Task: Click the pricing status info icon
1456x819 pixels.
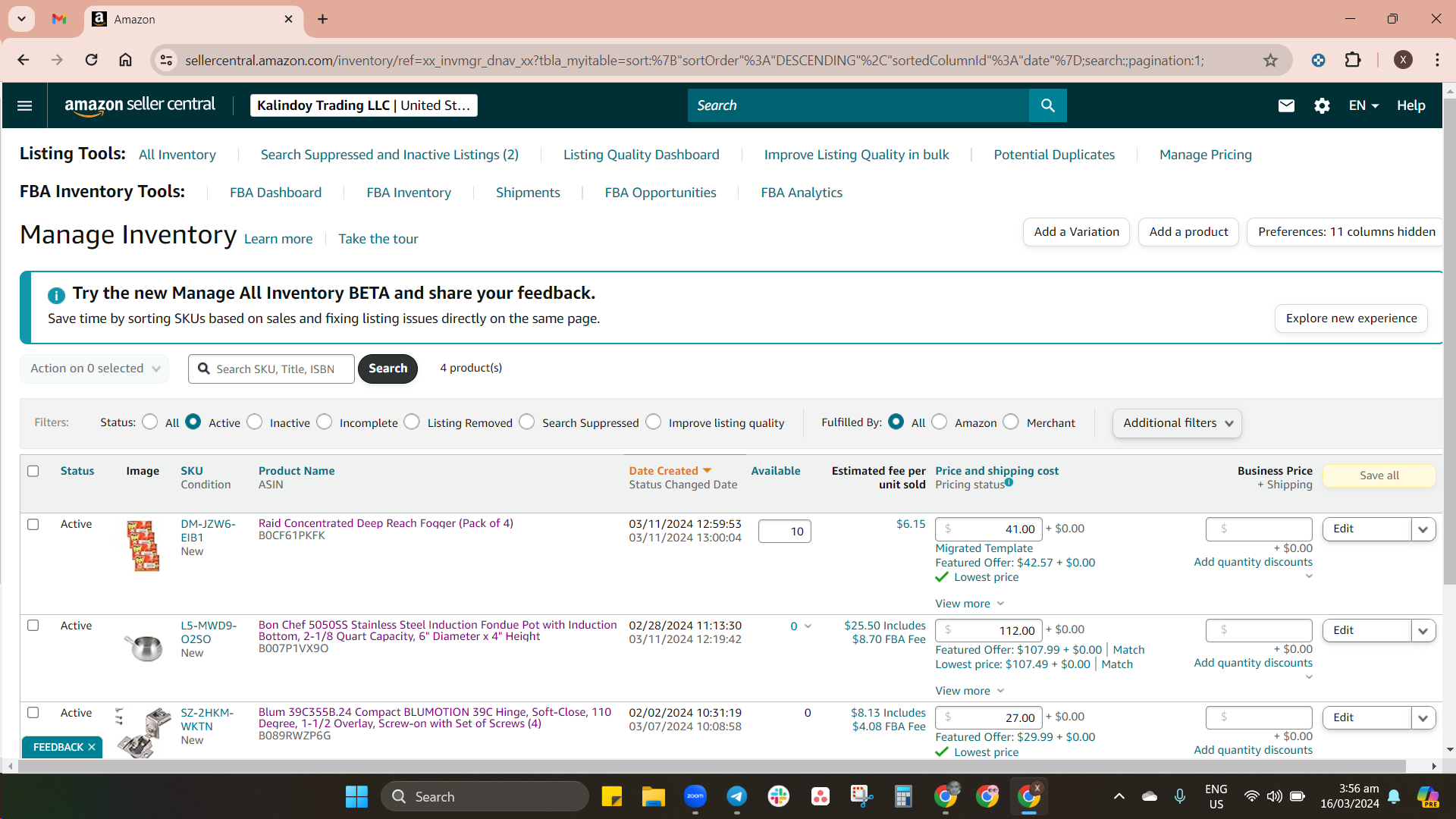Action: tap(1009, 482)
